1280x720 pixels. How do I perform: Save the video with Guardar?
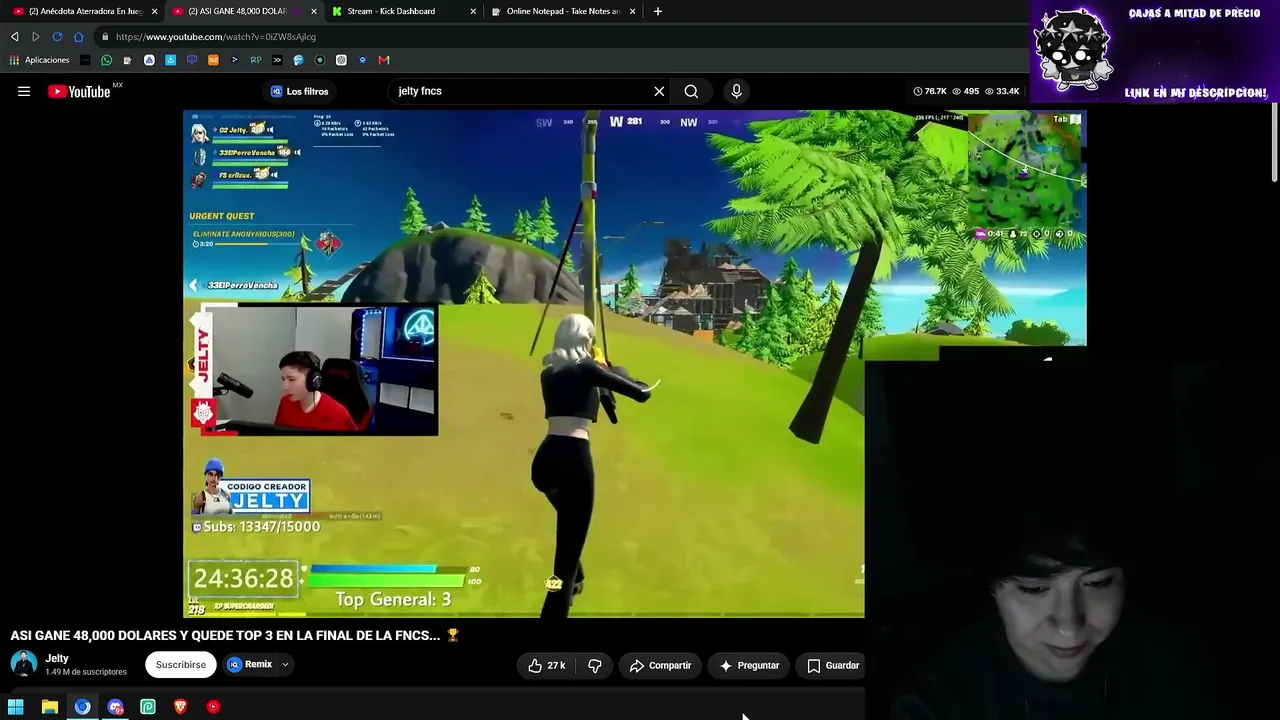click(833, 665)
